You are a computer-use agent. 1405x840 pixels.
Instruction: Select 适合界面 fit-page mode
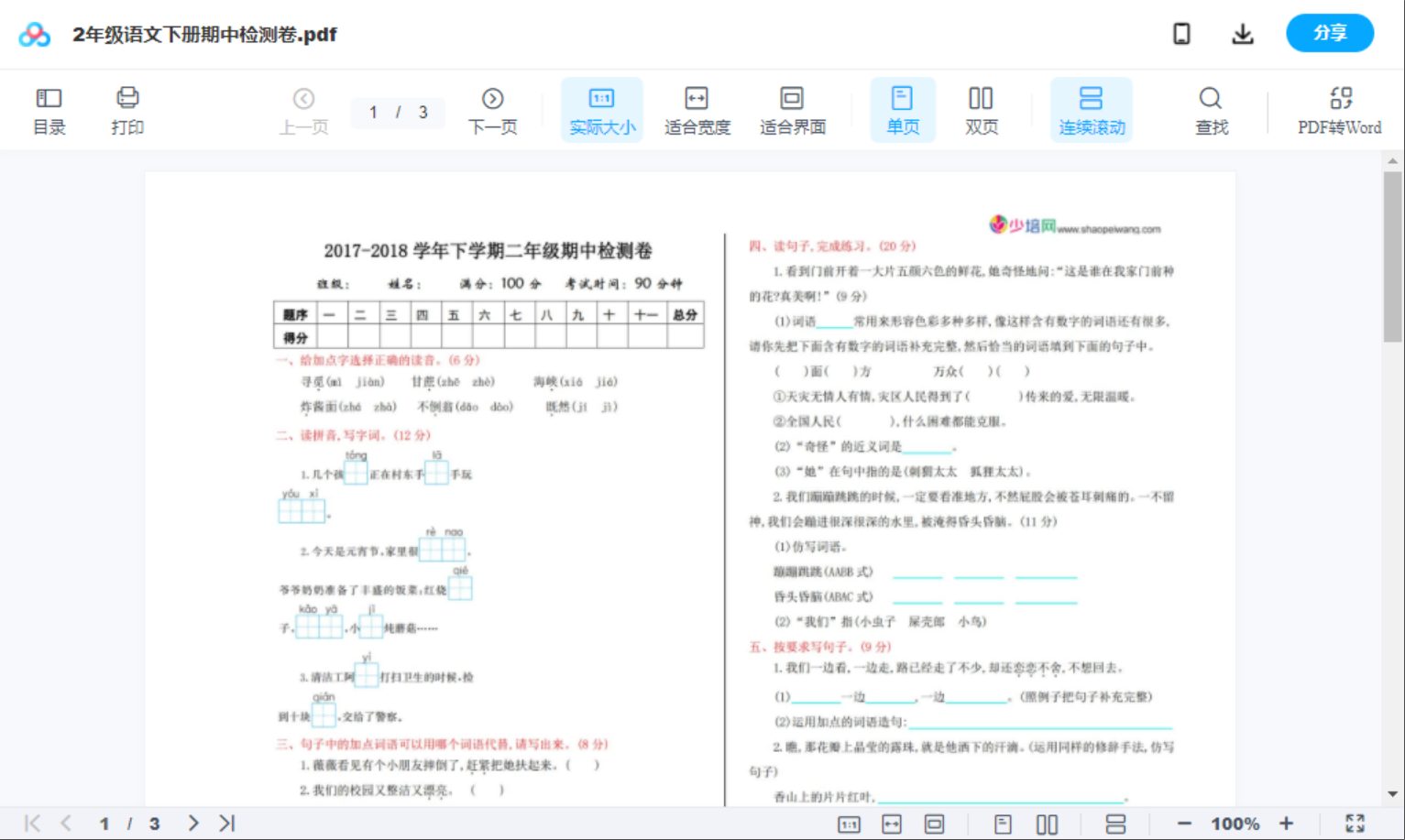click(792, 108)
